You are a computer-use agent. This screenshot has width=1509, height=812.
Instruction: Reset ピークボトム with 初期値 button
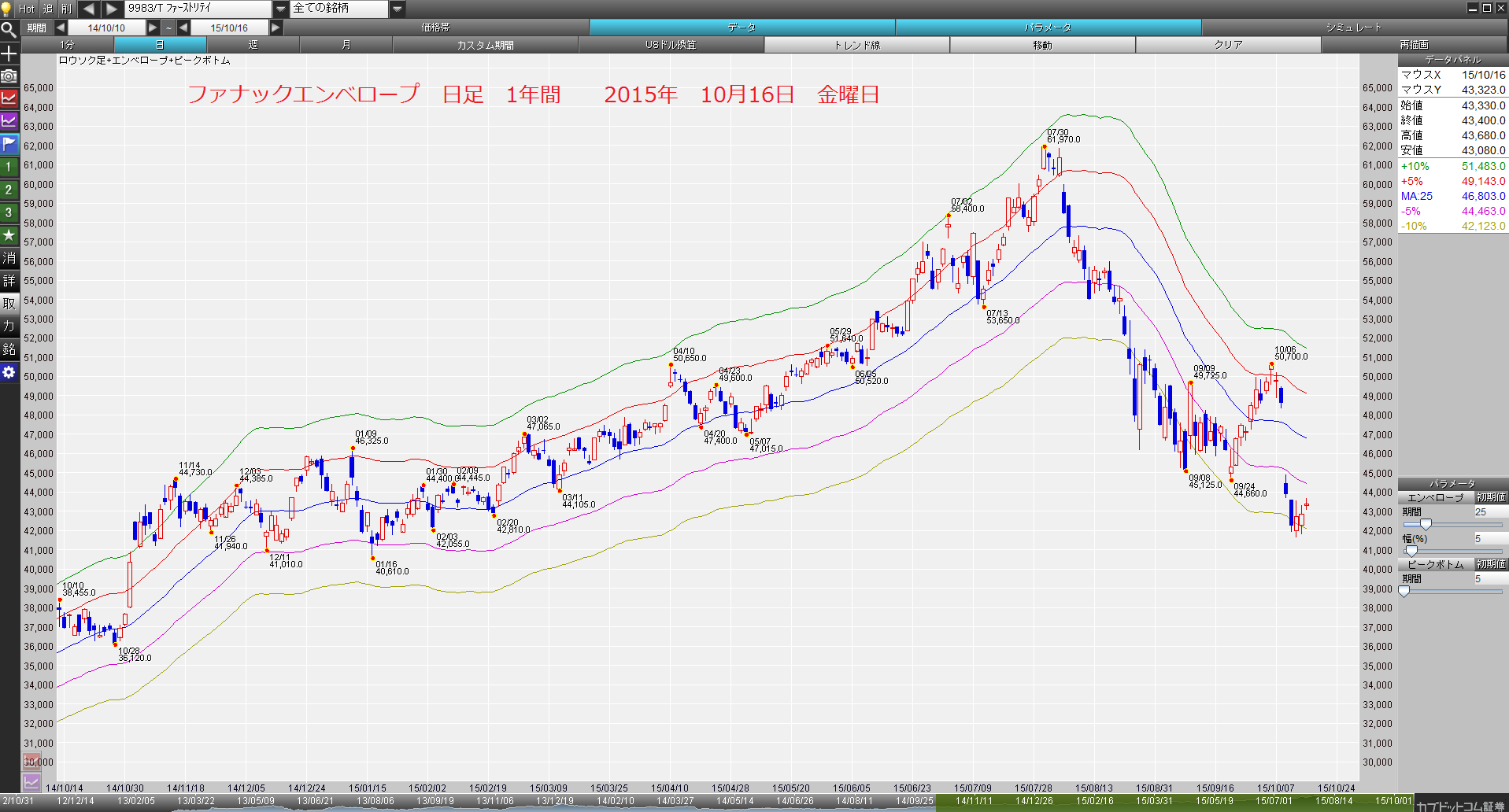click(1491, 565)
